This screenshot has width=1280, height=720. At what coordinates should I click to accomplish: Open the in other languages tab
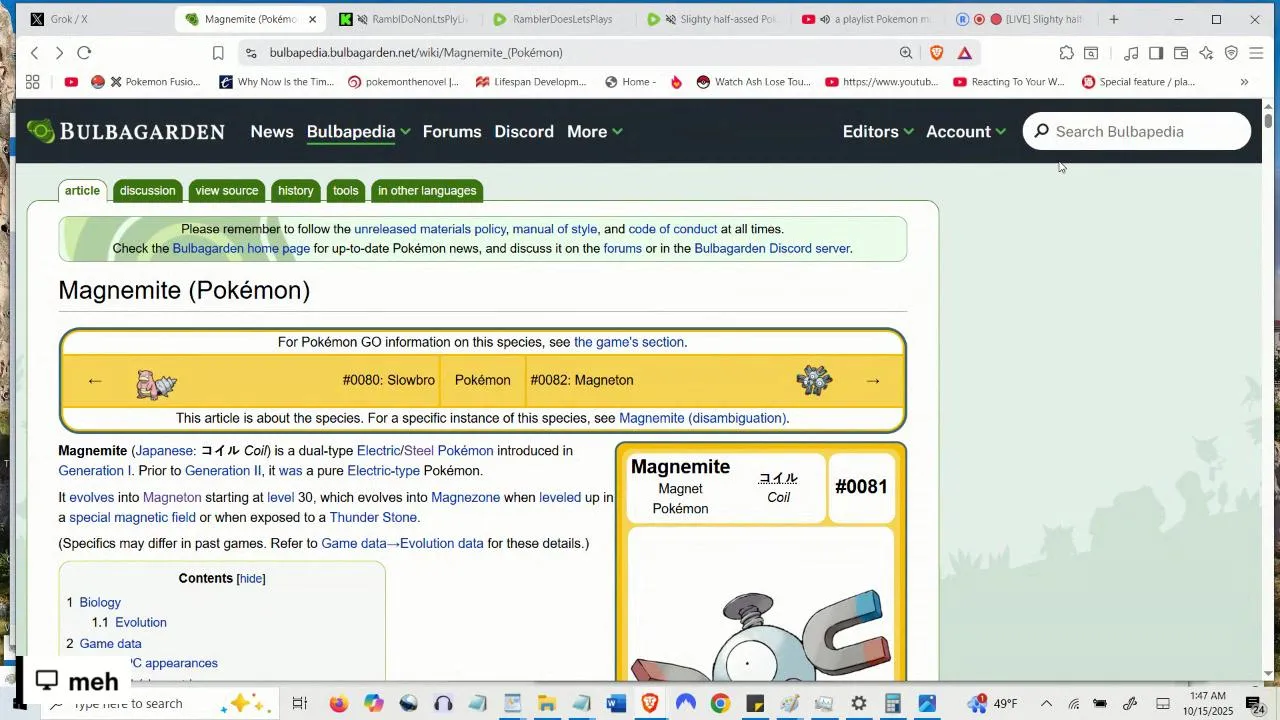coord(427,191)
